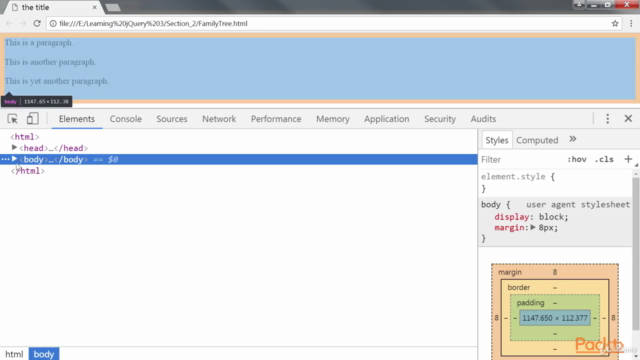Click box model content size 1147.650 × 112.377

coord(555,318)
